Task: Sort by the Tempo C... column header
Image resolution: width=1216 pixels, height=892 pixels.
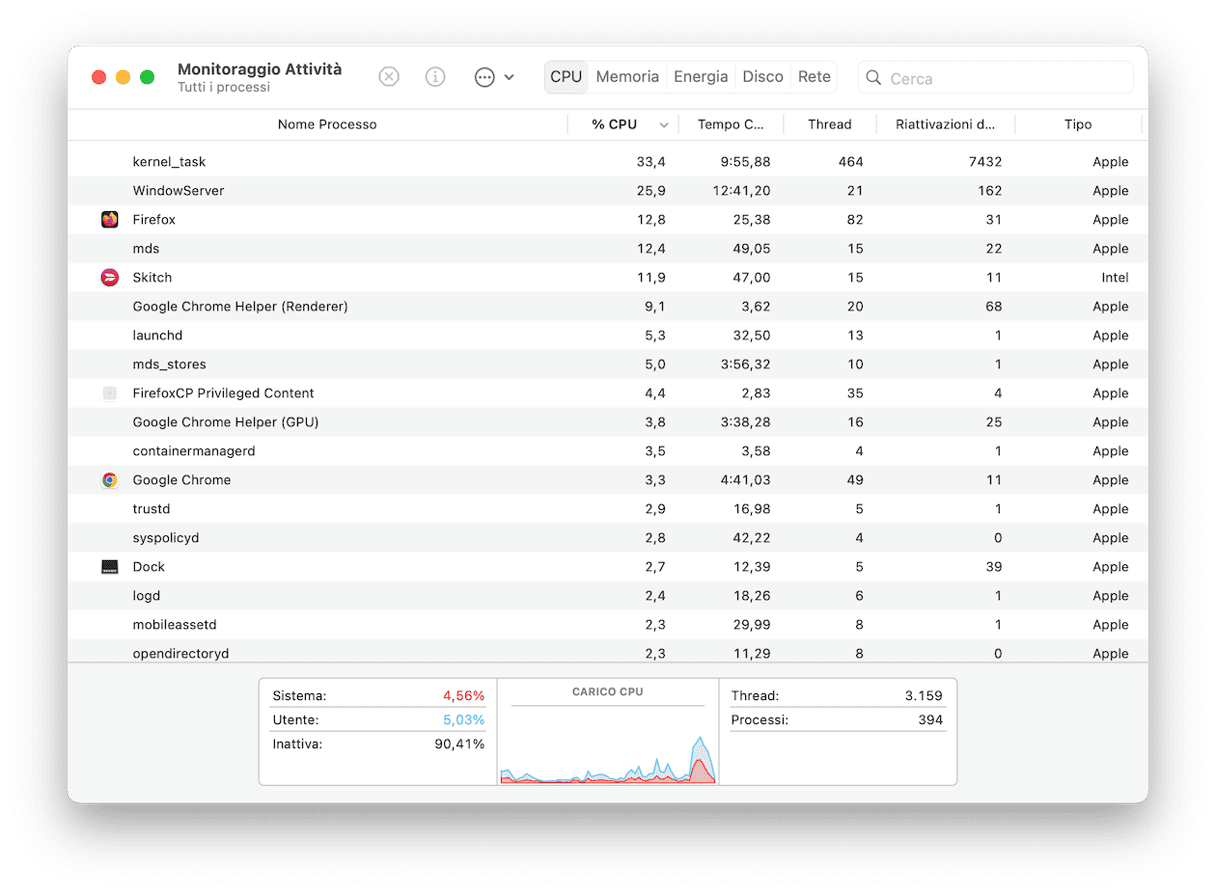Action: click(730, 125)
